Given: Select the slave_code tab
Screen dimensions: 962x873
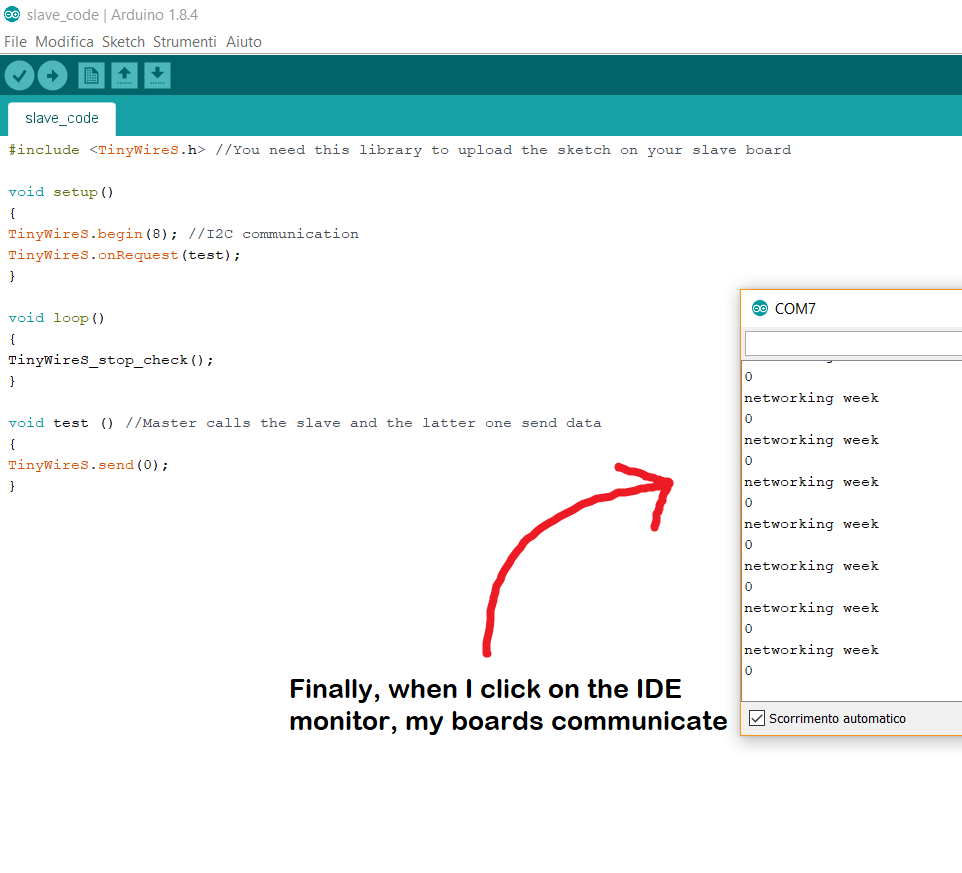Looking at the screenshot, I should point(62,118).
